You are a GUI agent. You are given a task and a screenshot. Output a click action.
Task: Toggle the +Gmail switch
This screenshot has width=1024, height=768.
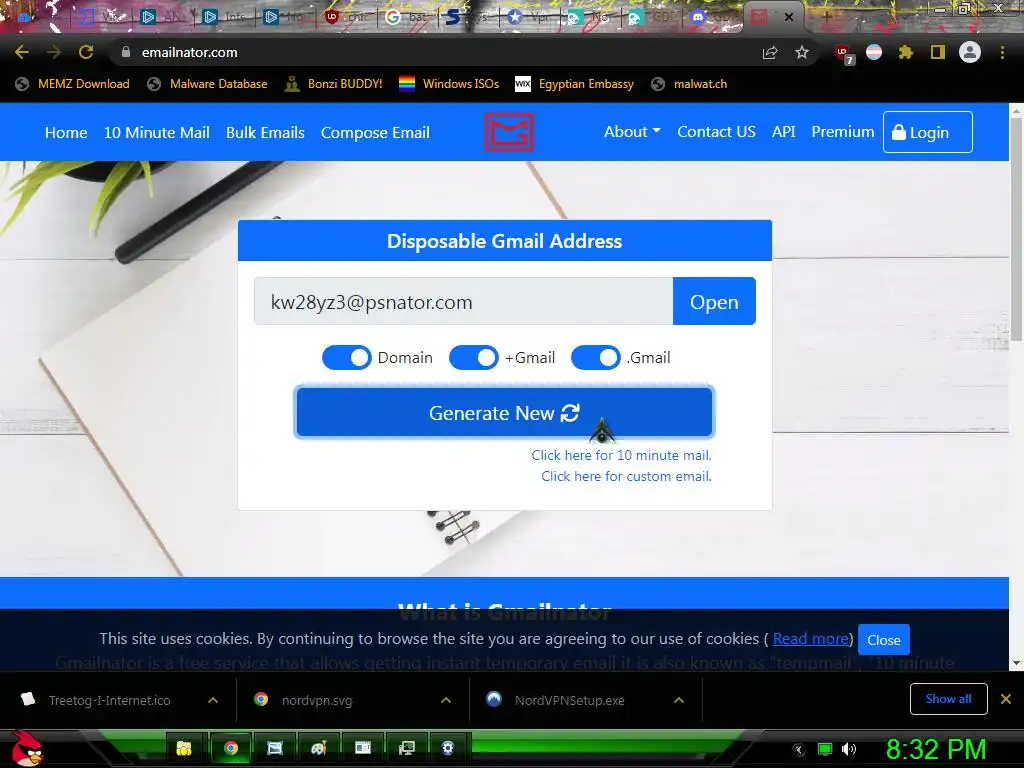pos(473,358)
